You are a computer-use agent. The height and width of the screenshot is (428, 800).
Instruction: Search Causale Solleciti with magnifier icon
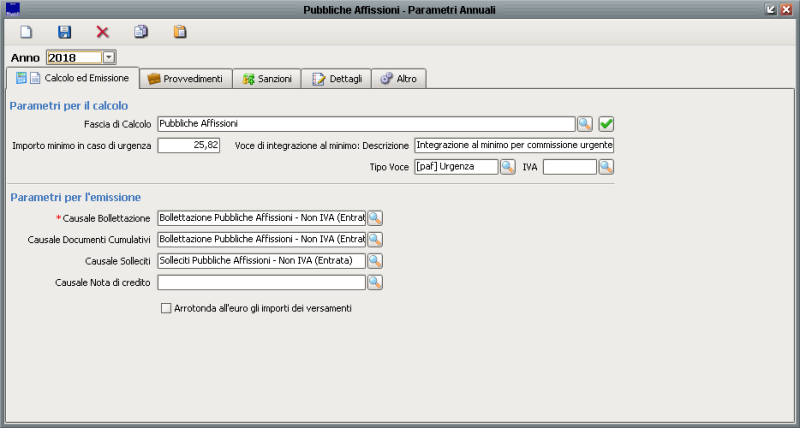(x=375, y=261)
